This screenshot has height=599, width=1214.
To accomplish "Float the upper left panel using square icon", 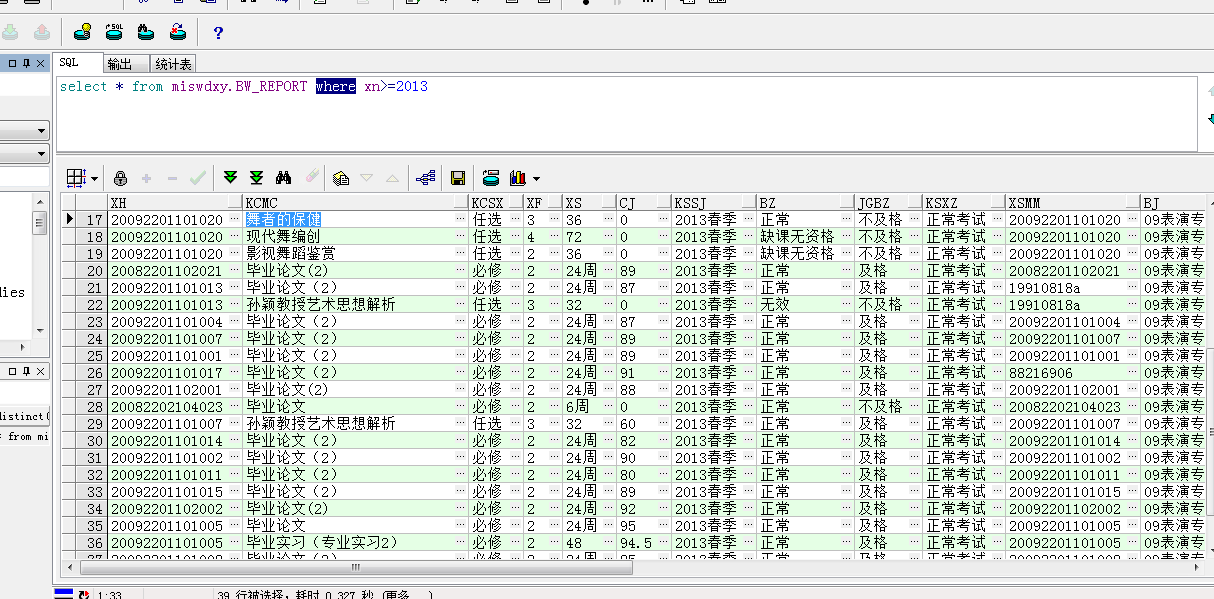I will point(12,63).
